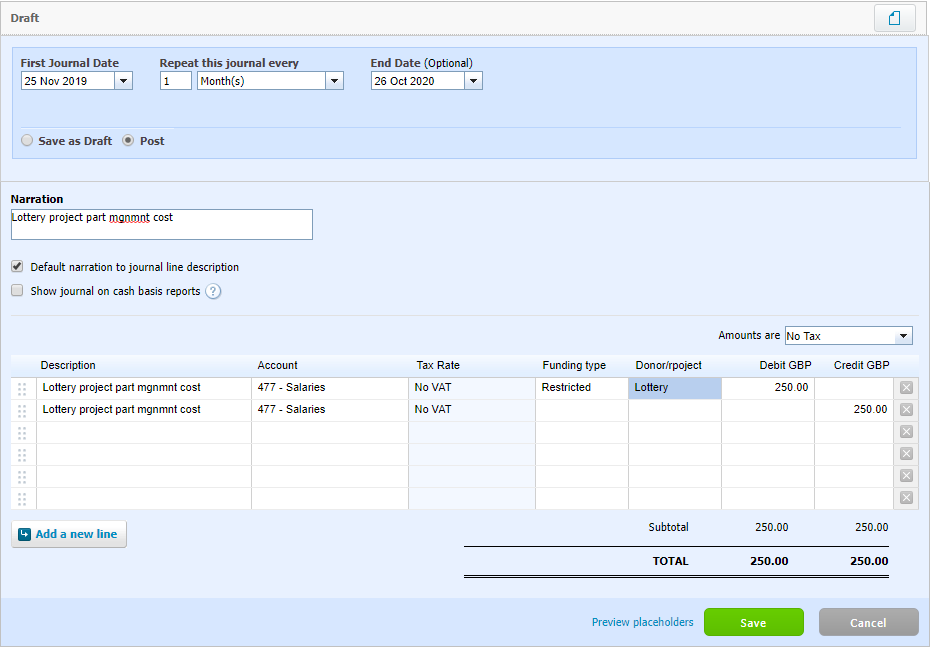Delete the second 250.00 credit line
Screen dimensions: 930x649
tap(906, 409)
